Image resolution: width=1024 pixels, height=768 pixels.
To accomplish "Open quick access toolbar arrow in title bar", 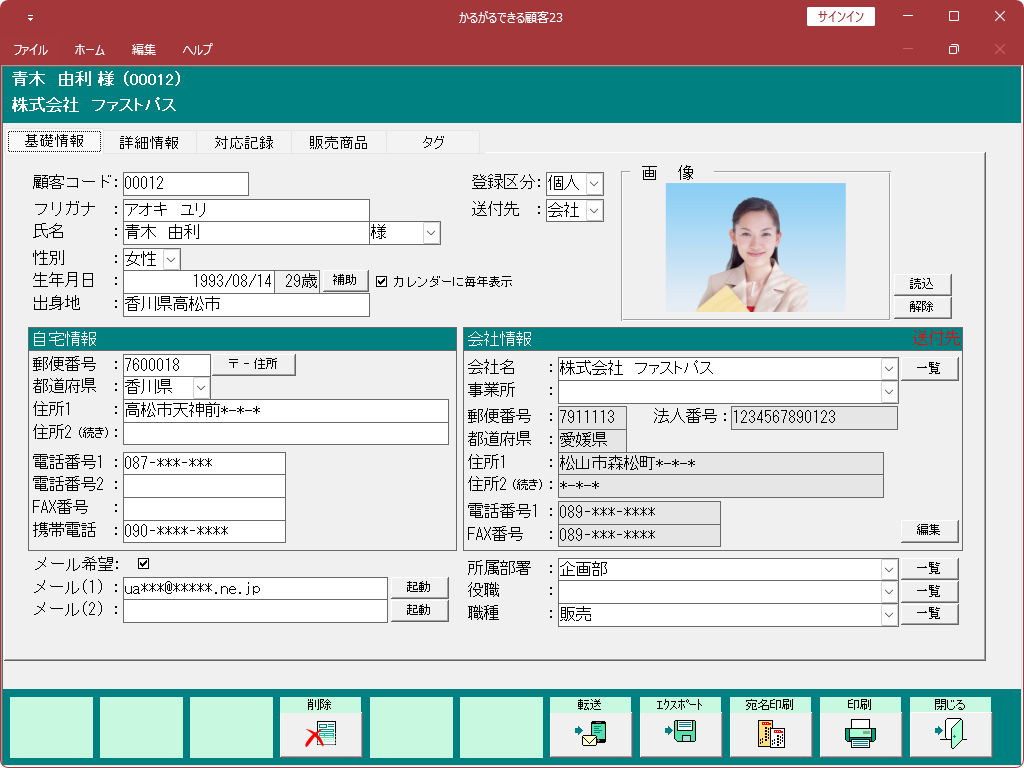I will pos(30,17).
